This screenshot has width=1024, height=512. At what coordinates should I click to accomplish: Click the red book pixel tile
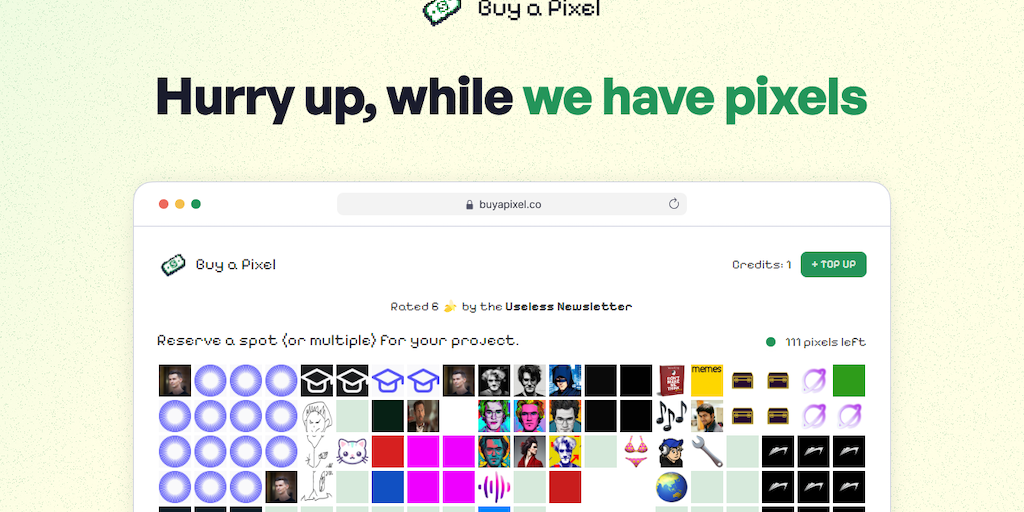pyautogui.click(x=672, y=381)
